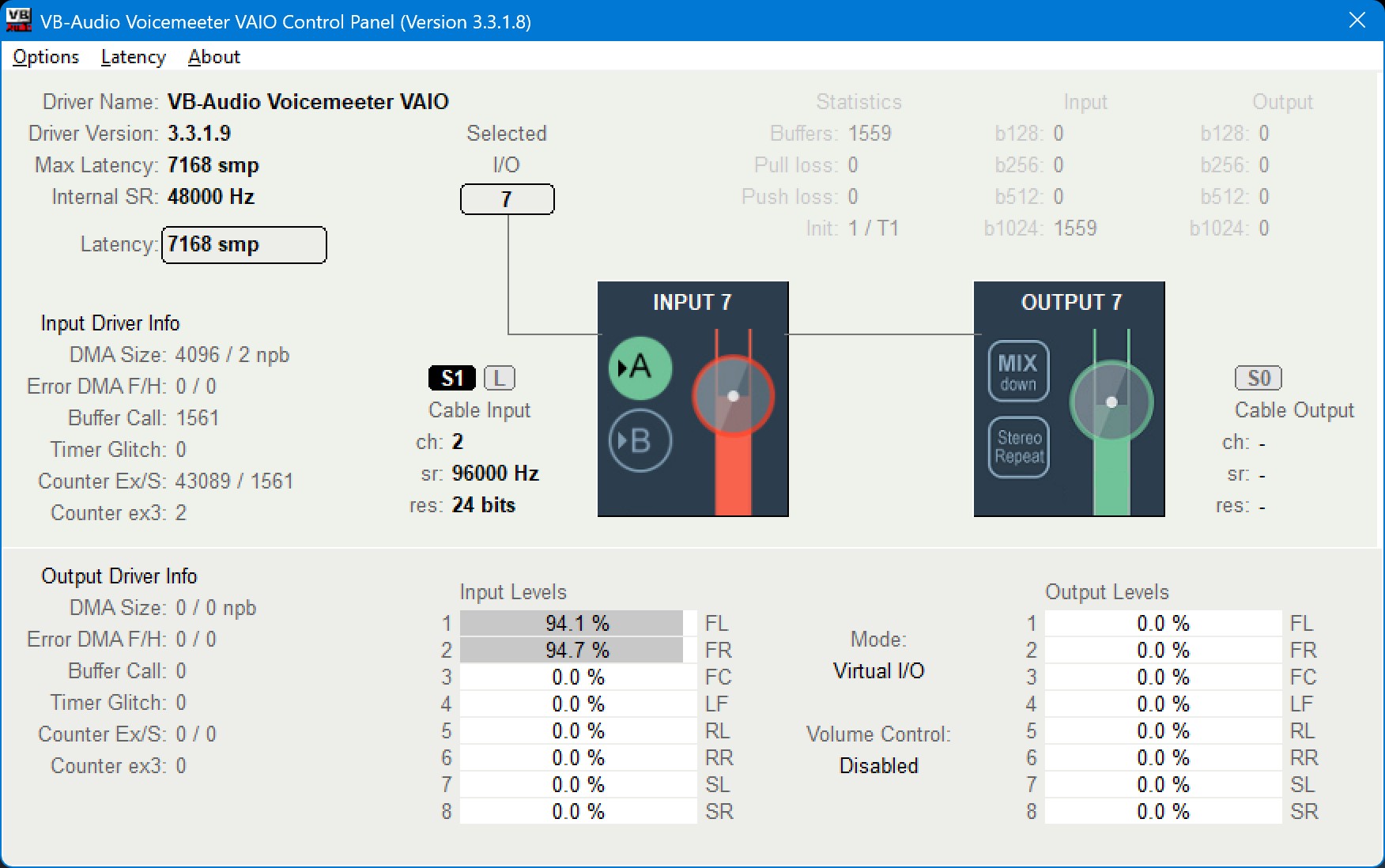
Task: Toggle the B bus button on INPUT 7
Action: pyautogui.click(x=640, y=440)
